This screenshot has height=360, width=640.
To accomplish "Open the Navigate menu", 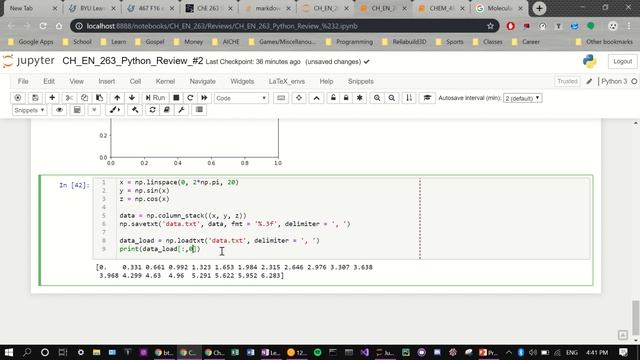I will tap(202, 82).
